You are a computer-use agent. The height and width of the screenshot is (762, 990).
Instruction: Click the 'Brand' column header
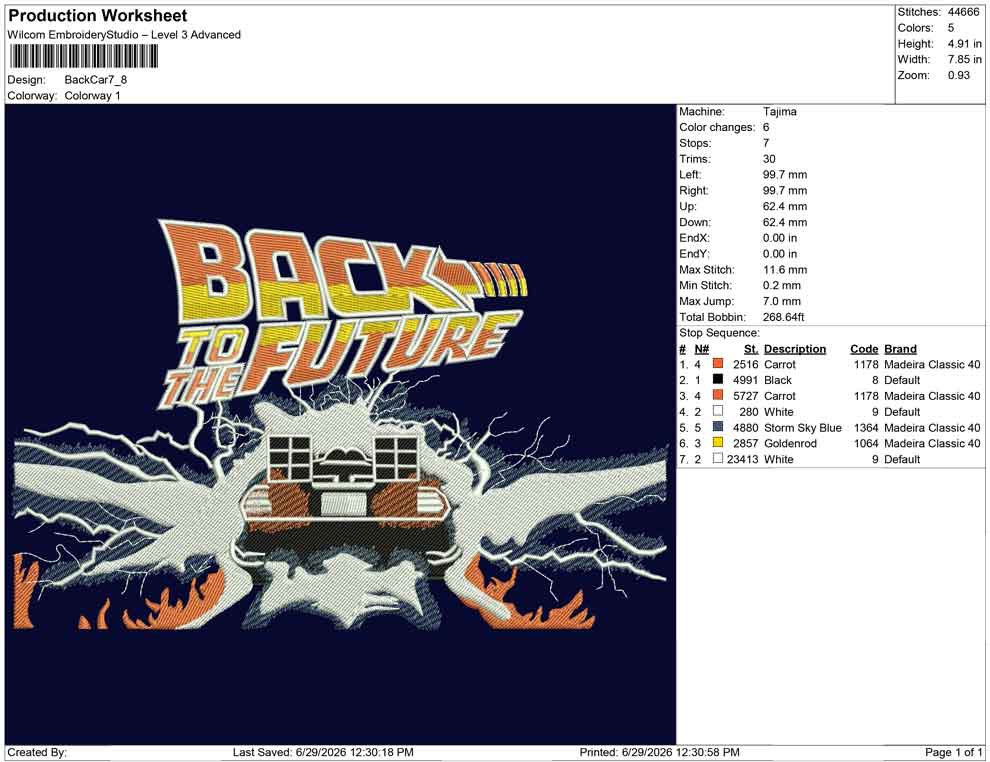click(x=900, y=349)
